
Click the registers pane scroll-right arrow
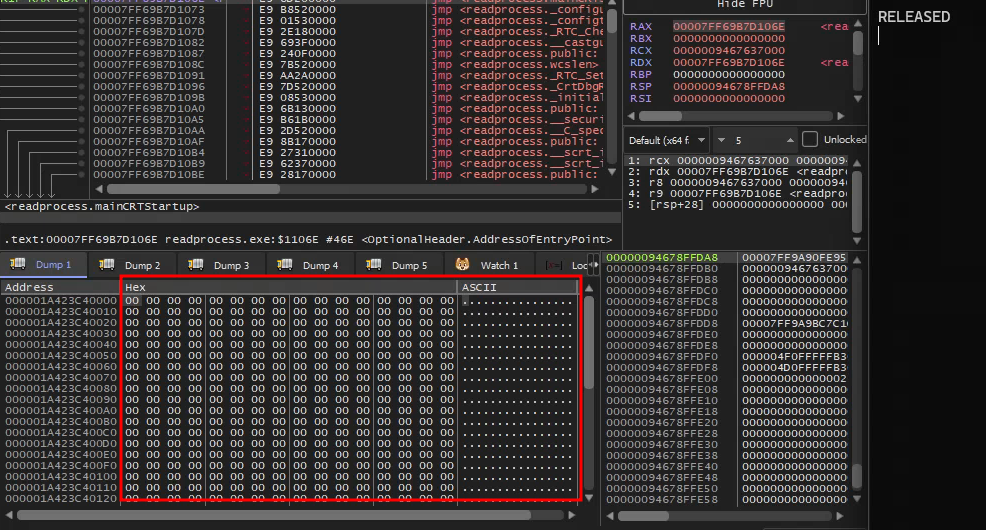click(840, 116)
